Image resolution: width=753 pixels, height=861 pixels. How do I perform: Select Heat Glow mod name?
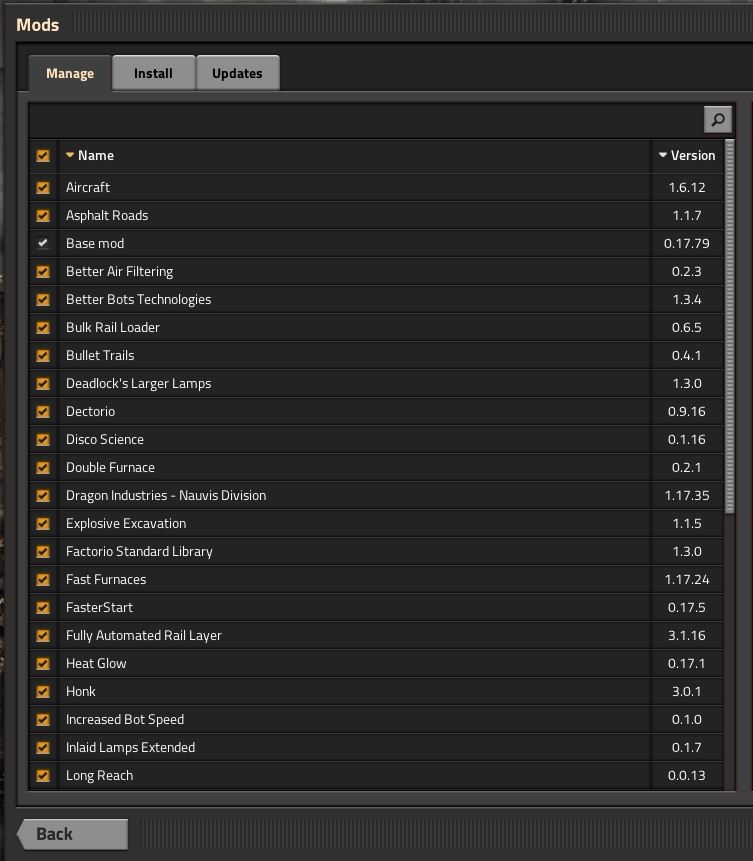point(96,663)
